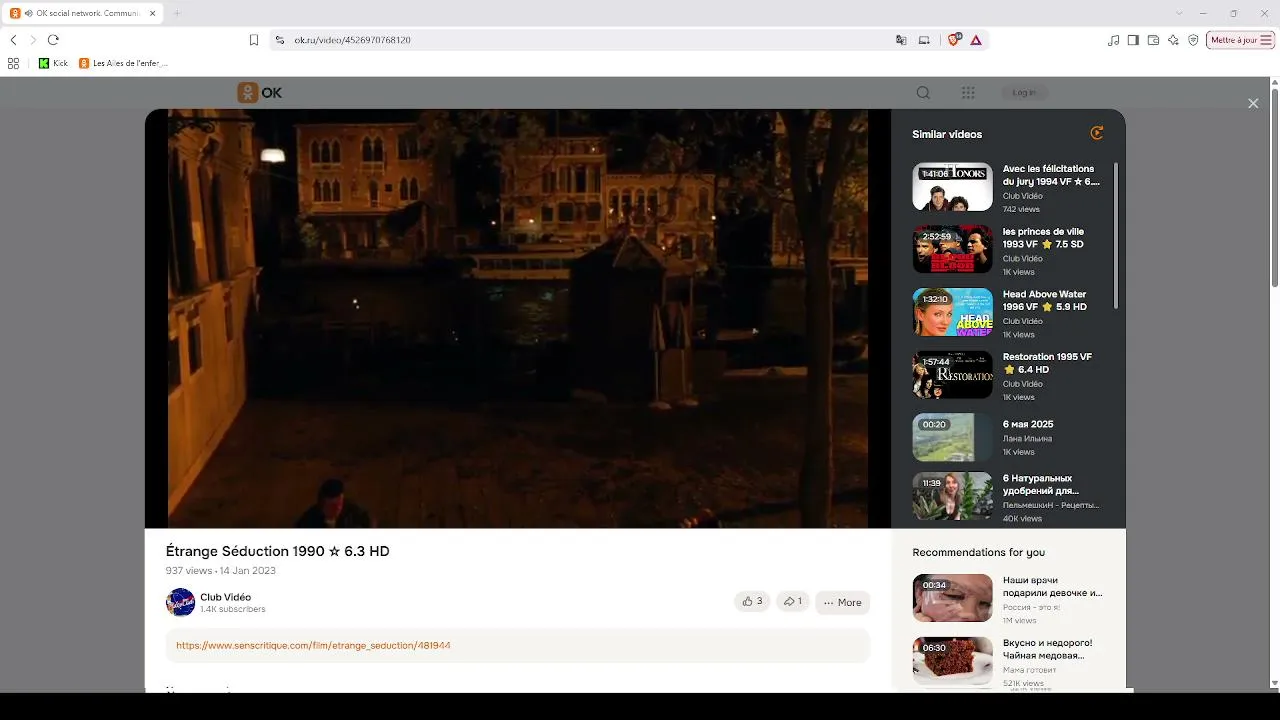Click title les princes de ville 1993 VF
The height and width of the screenshot is (720, 1280).
(1043, 238)
